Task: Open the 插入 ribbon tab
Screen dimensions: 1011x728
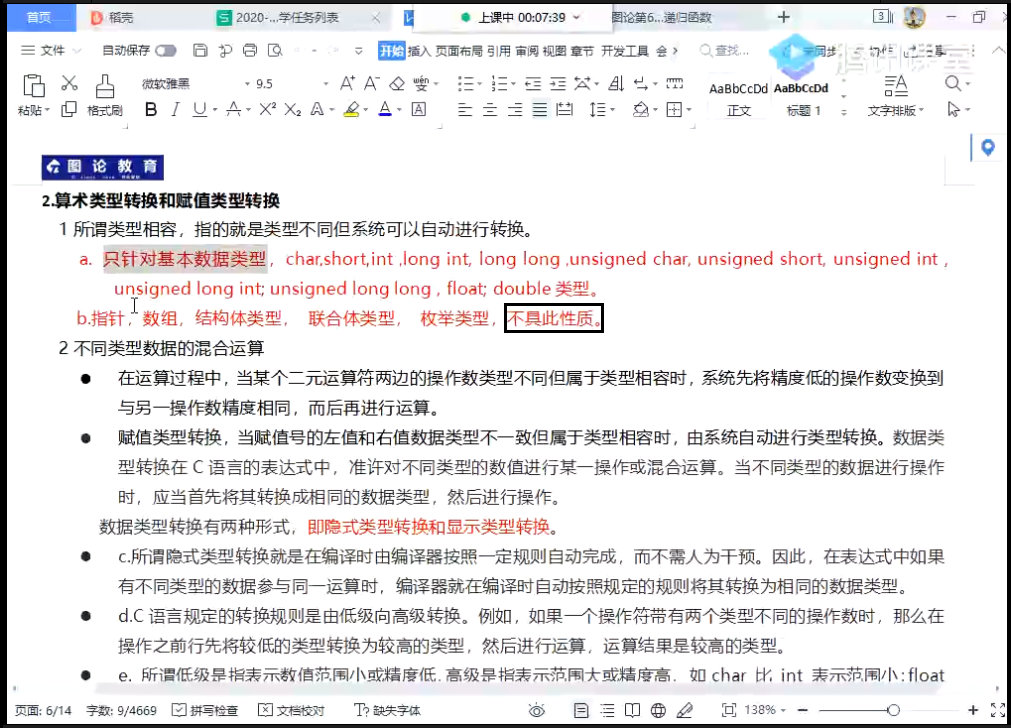Action: [419, 51]
